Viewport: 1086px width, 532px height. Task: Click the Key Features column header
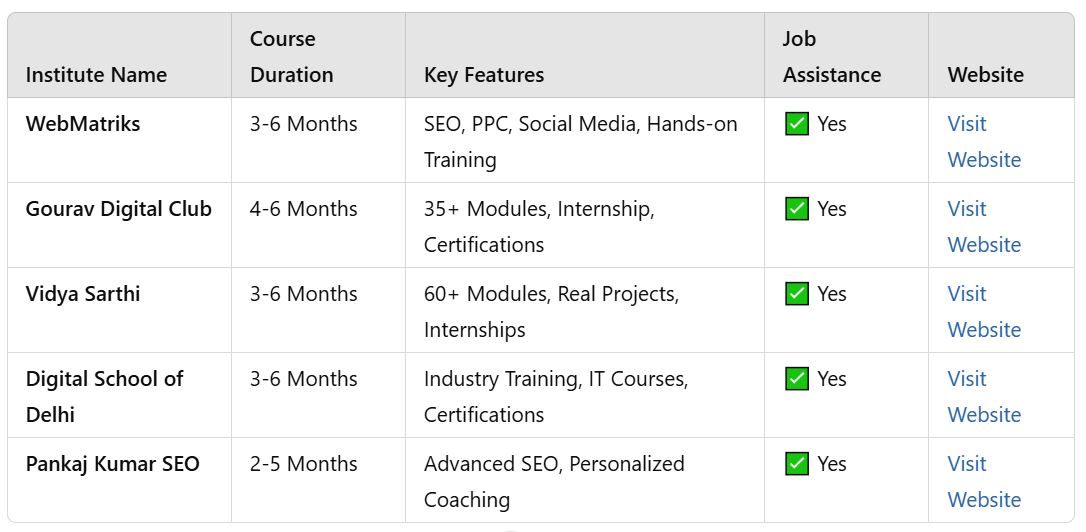[x=484, y=75]
